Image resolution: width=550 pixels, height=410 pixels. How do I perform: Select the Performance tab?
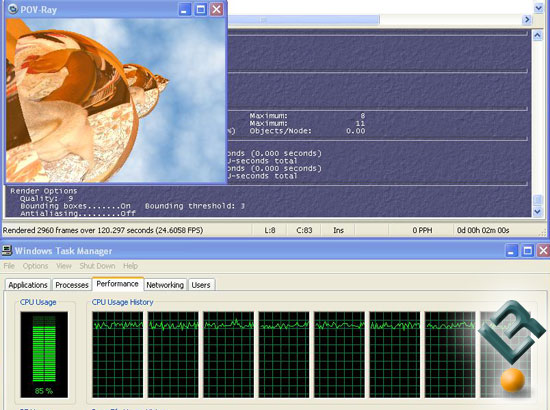click(118, 284)
